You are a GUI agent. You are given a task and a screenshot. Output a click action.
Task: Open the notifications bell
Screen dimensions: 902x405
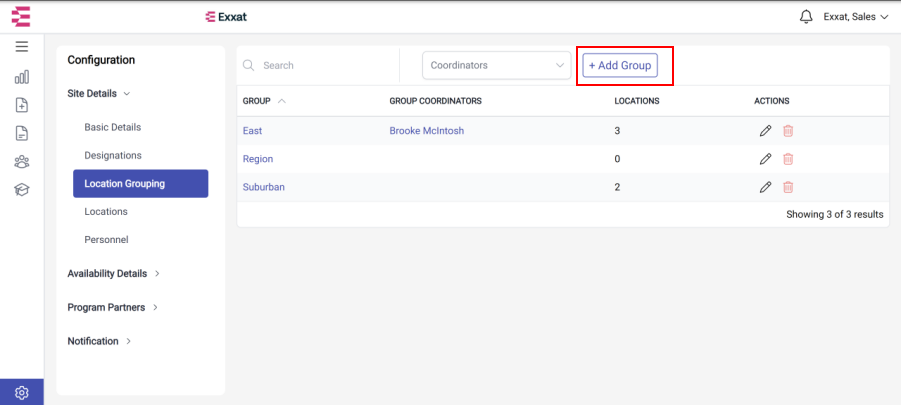807,17
